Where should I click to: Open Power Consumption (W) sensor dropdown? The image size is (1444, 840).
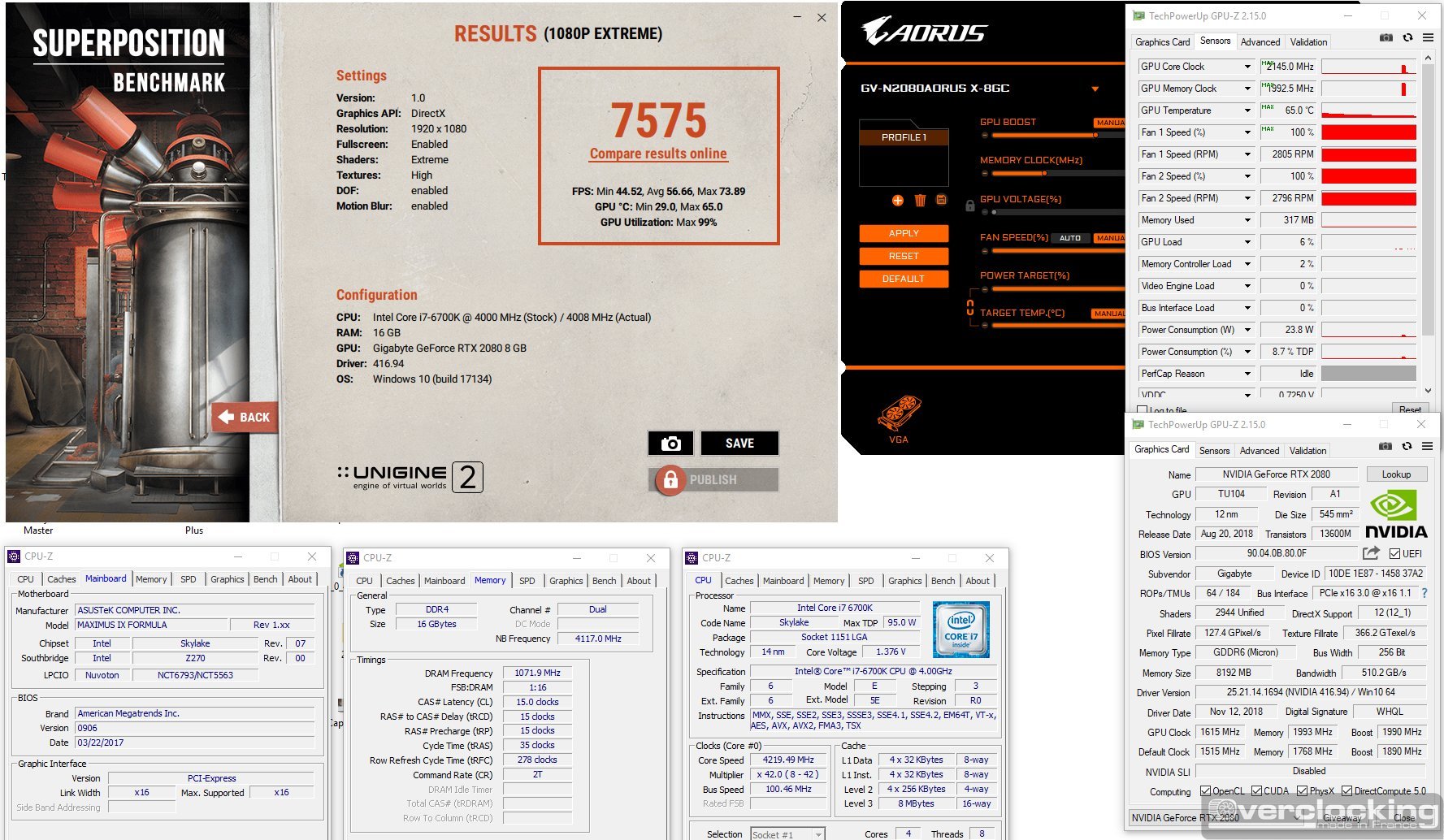pyautogui.click(x=1247, y=330)
